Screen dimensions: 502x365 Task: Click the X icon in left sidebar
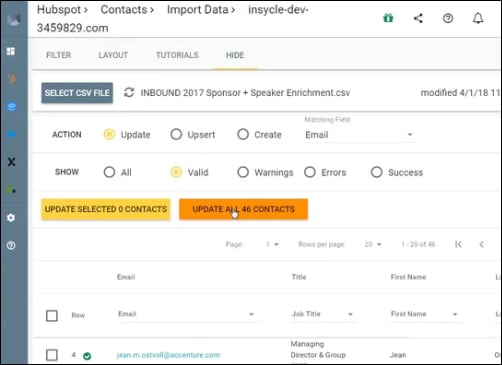click(11, 162)
